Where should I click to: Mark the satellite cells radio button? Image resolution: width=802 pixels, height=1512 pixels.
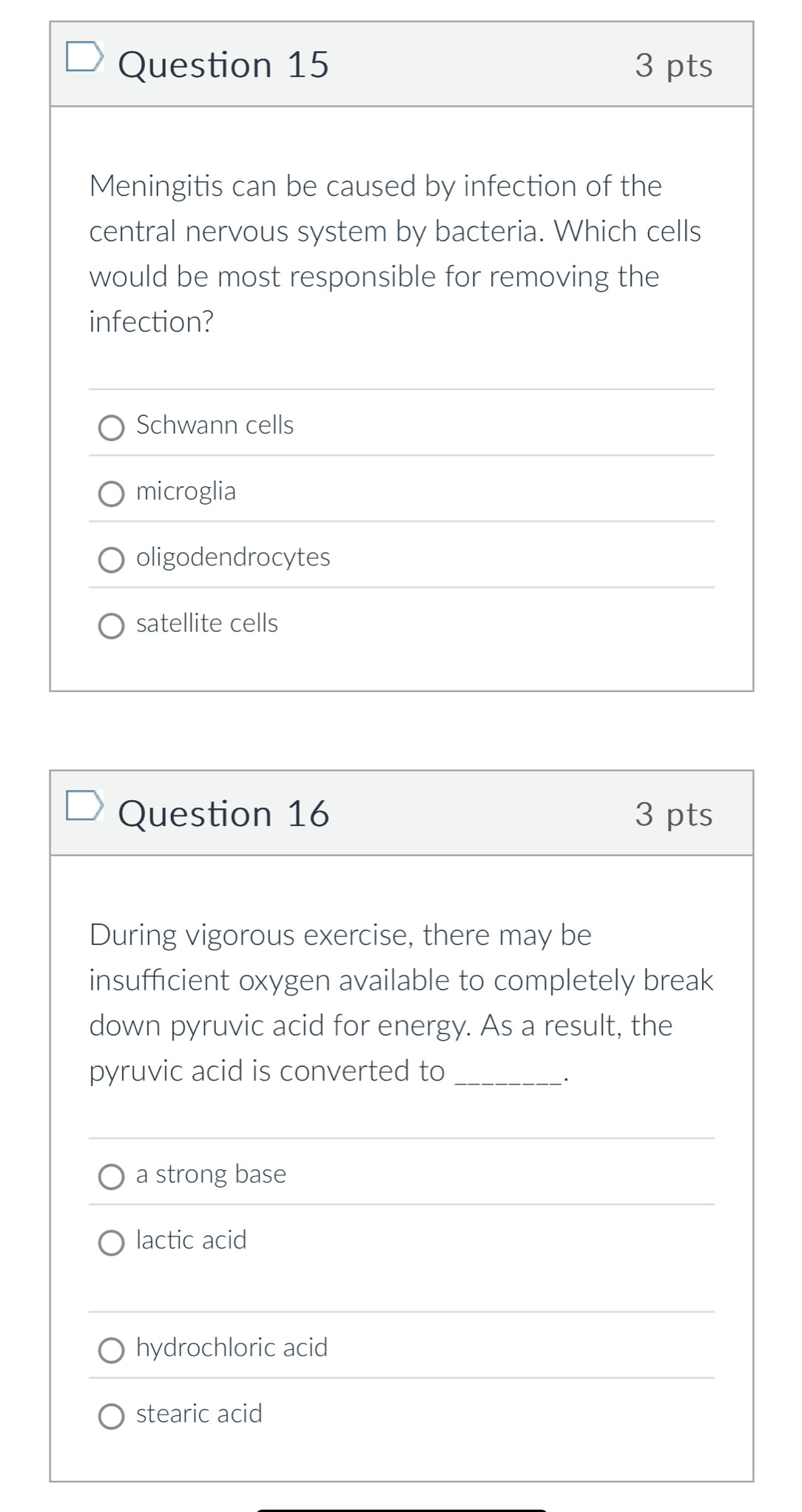pos(112,626)
